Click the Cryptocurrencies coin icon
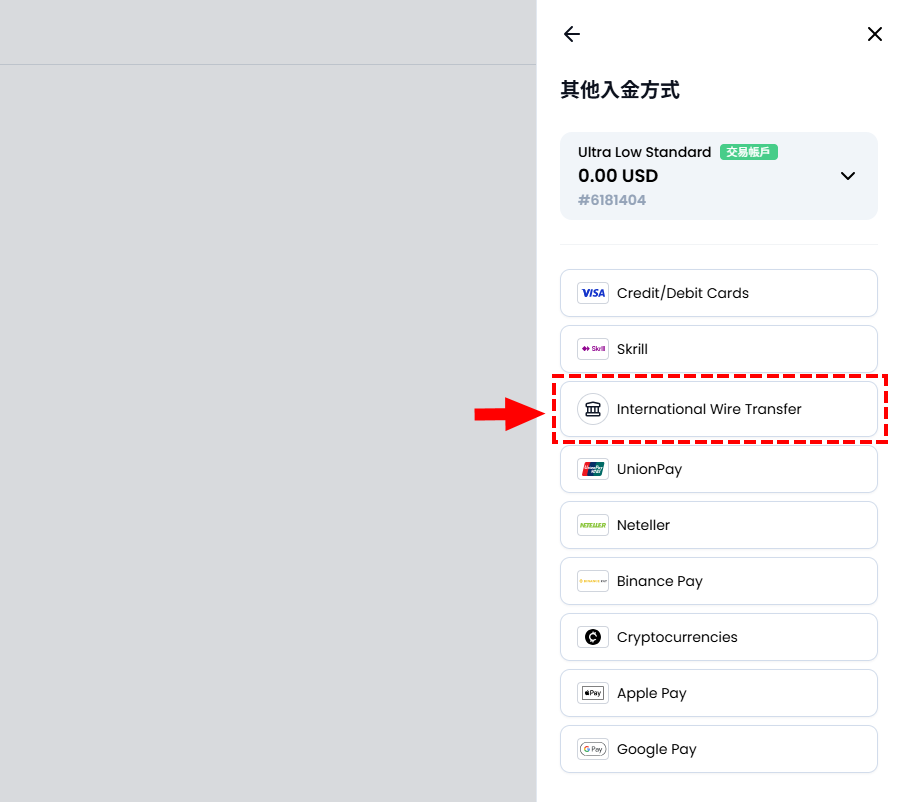 click(593, 637)
